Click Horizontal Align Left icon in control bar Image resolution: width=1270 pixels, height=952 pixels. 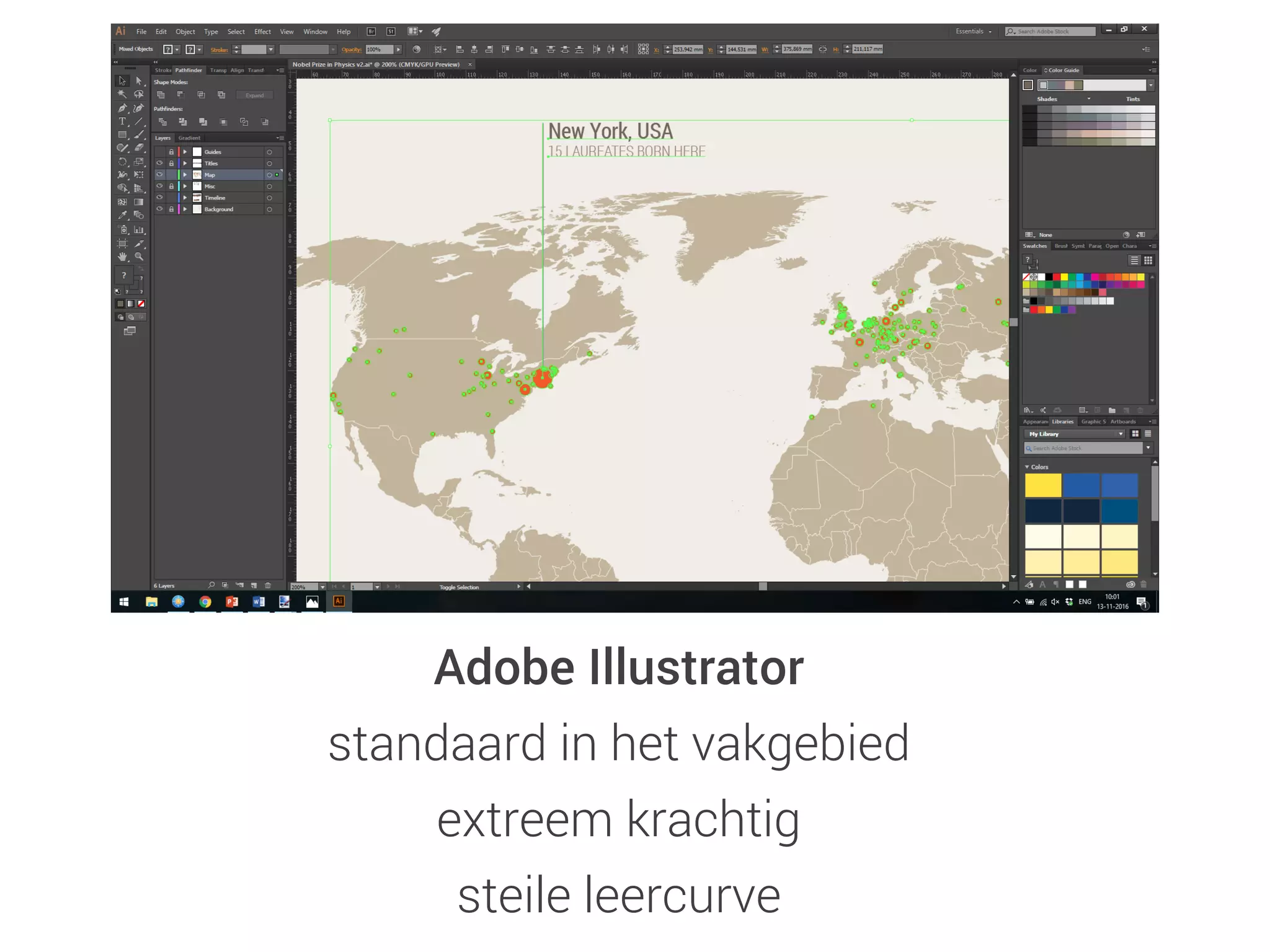(x=460, y=50)
